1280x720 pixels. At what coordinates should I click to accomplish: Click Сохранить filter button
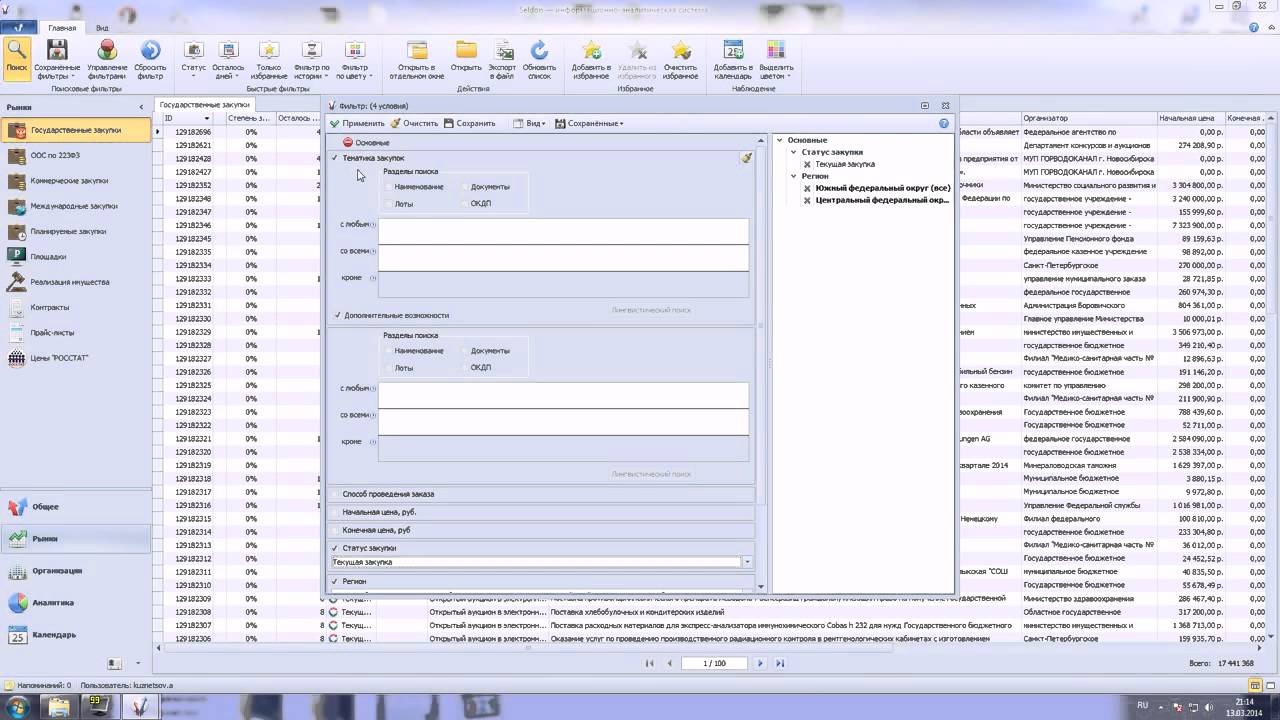click(470, 123)
